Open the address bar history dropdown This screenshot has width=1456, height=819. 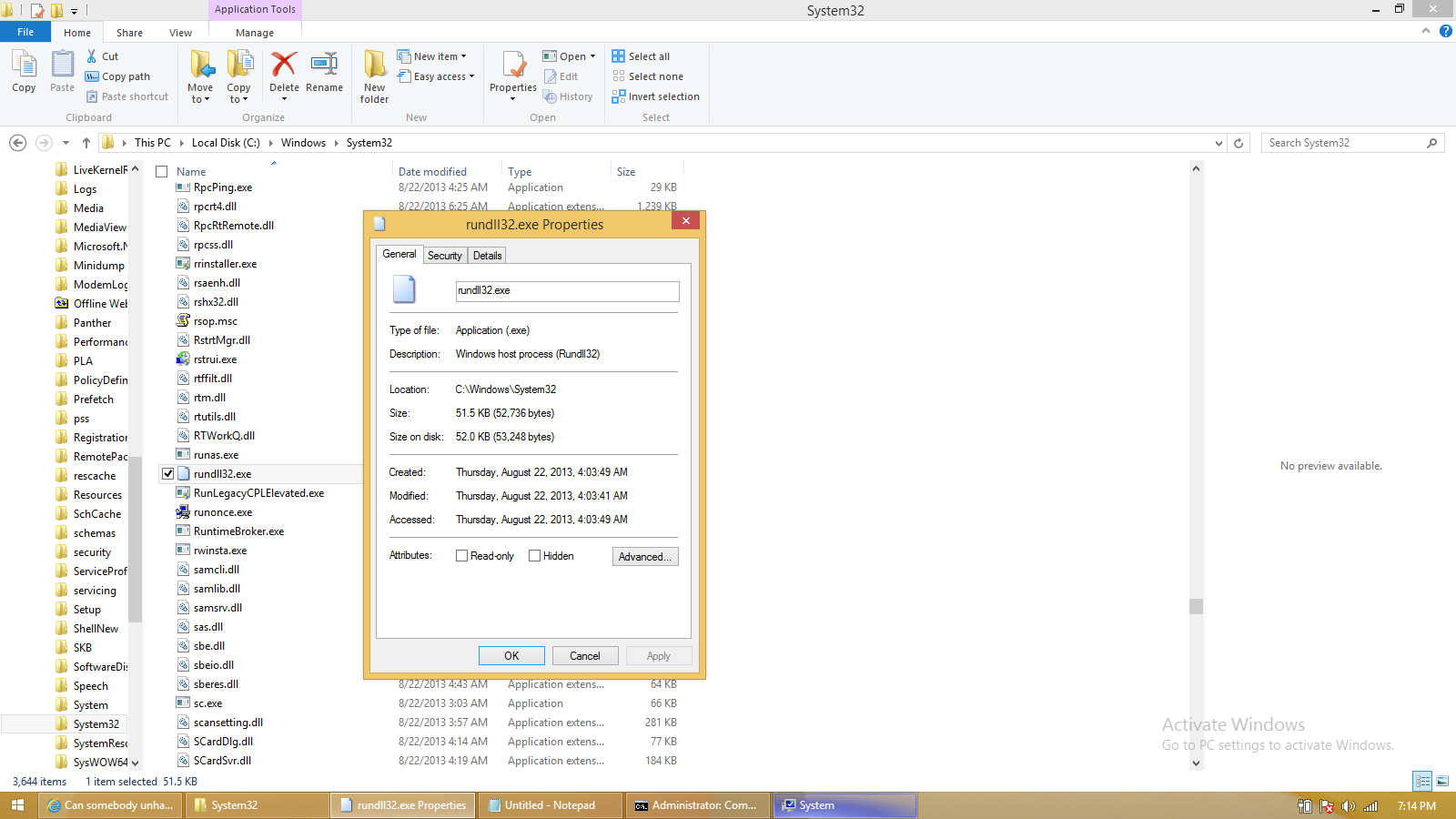1218,143
